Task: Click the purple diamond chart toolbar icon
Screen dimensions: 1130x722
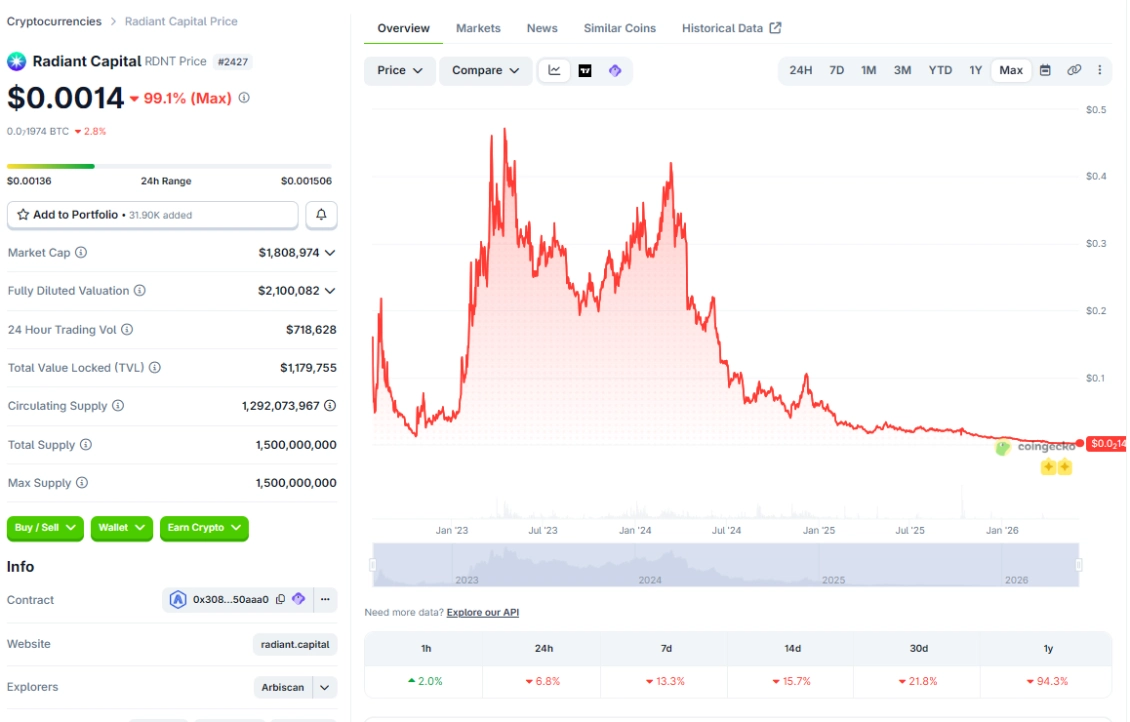Action: pos(615,71)
